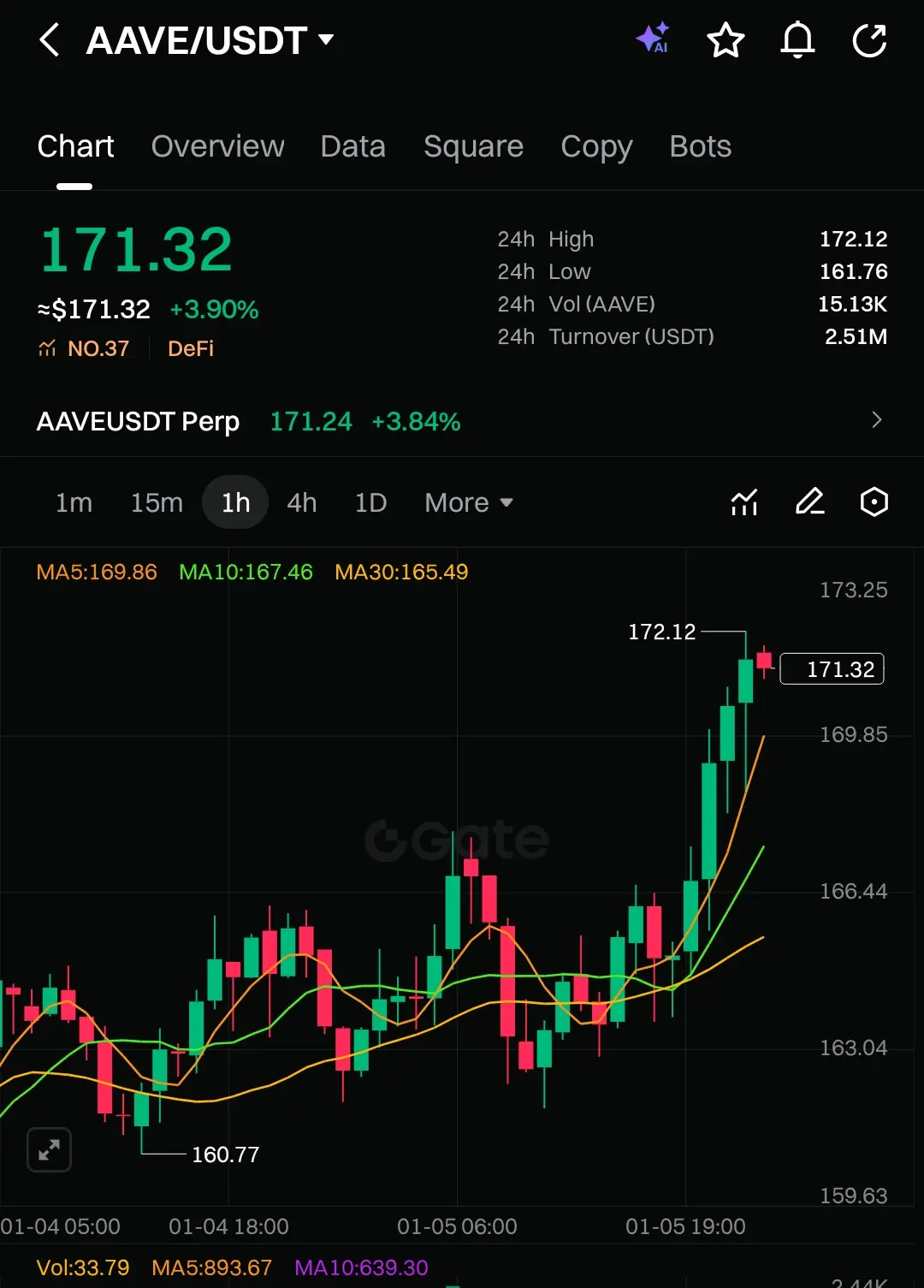The height and width of the screenshot is (1288, 924).
Task: Tap the large 171.32 last price
Action: click(x=136, y=250)
